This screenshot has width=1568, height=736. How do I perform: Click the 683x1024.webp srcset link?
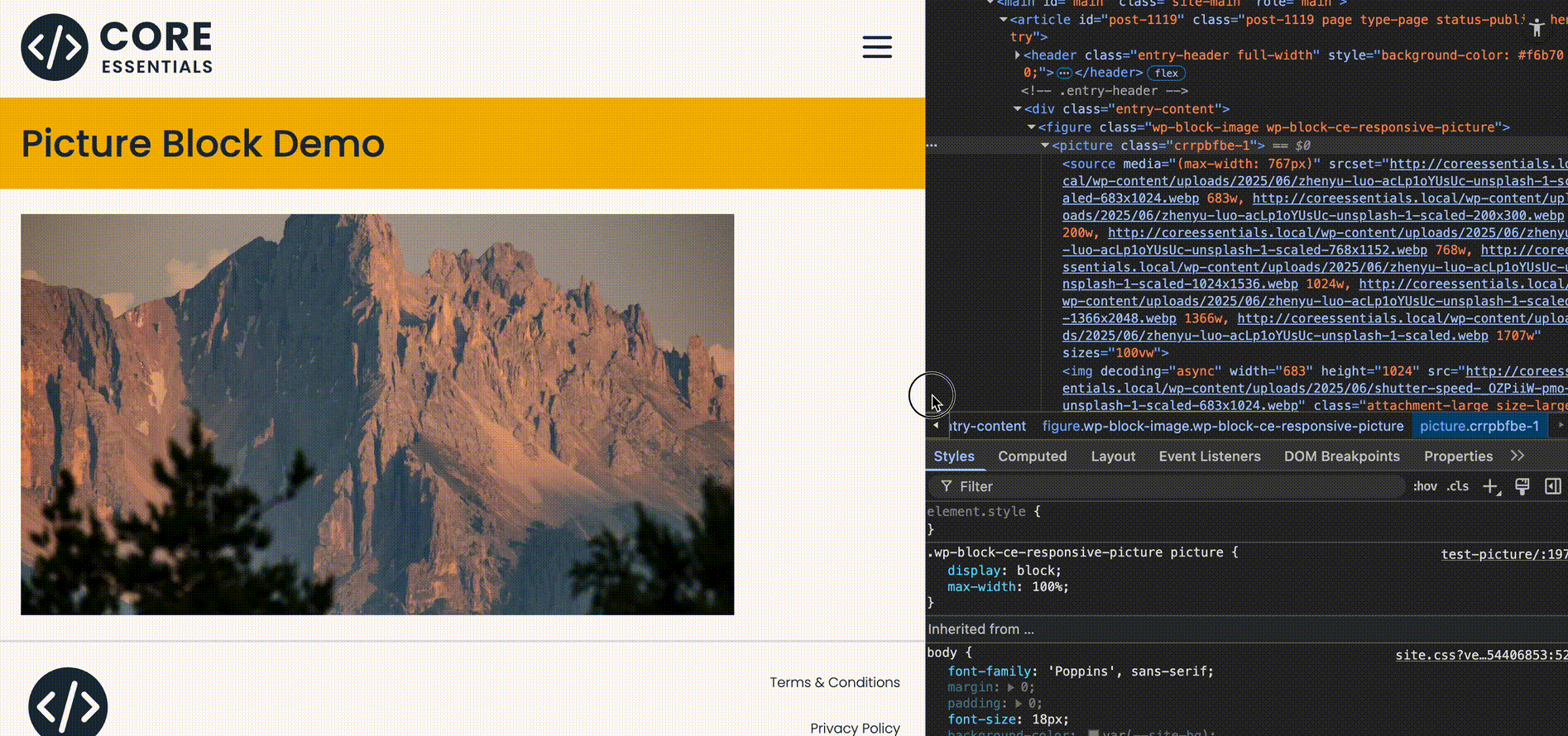(x=1130, y=198)
